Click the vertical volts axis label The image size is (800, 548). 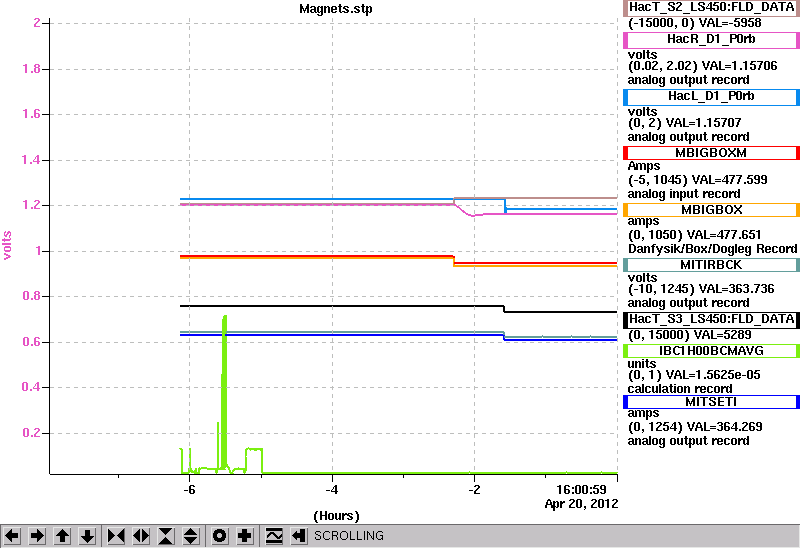tap(7, 245)
